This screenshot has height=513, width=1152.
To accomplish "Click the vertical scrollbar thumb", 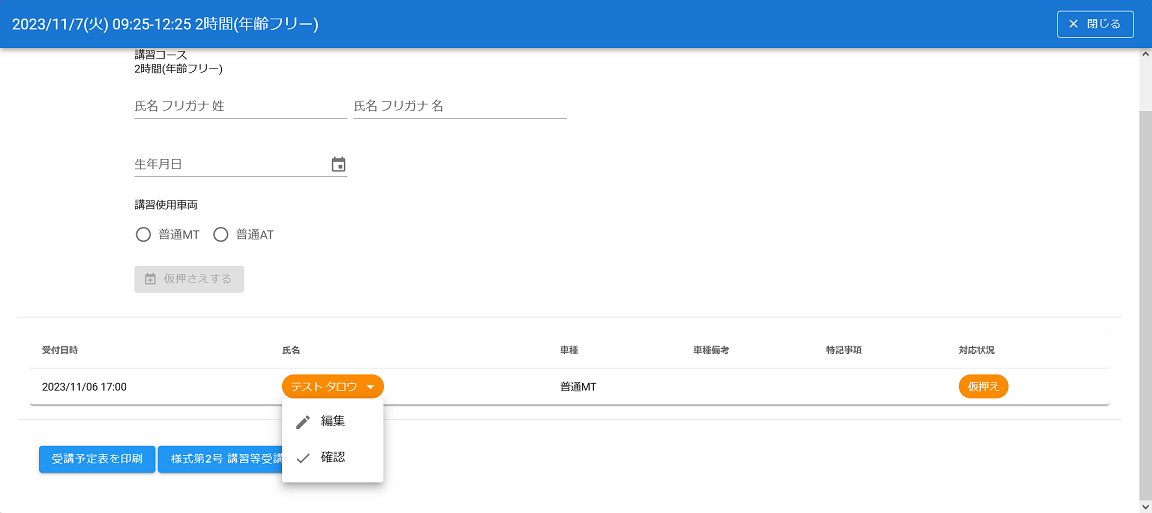I will [1145, 300].
